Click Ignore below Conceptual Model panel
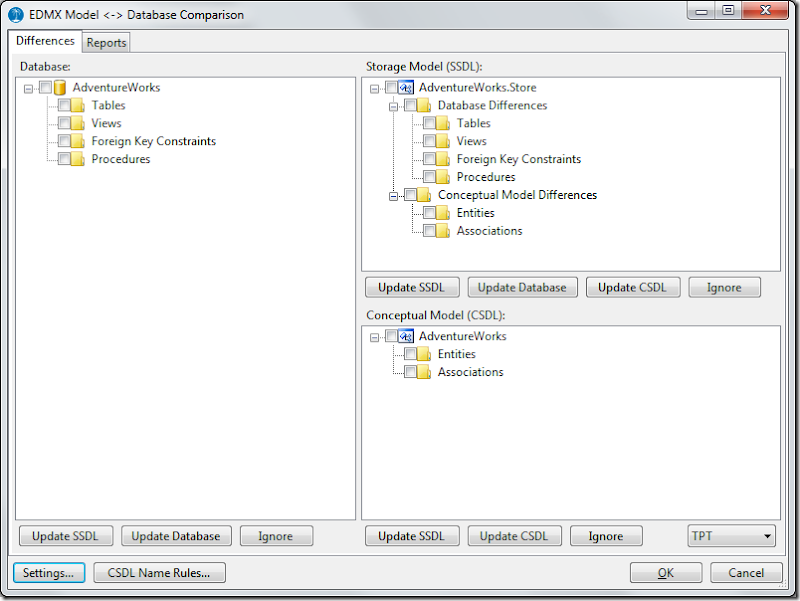Viewport: 800px width, 601px height. pyautogui.click(x=606, y=536)
